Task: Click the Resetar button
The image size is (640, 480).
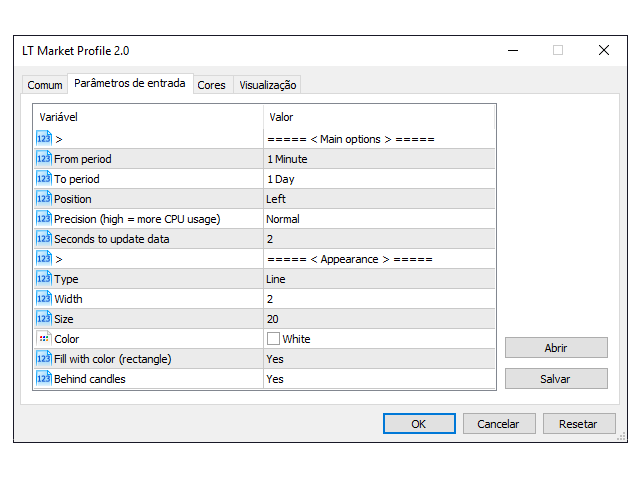Action: [x=578, y=424]
